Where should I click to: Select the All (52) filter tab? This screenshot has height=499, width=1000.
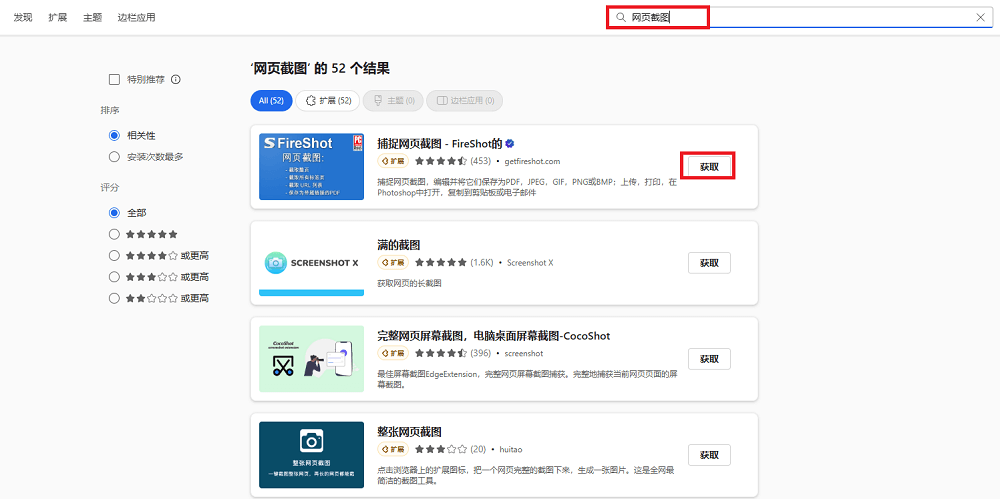(272, 101)
